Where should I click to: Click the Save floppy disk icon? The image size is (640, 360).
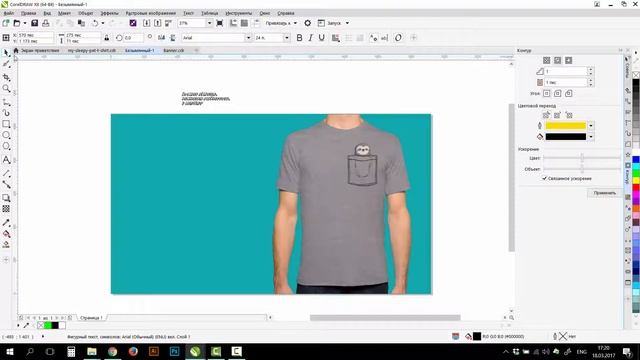35,23
